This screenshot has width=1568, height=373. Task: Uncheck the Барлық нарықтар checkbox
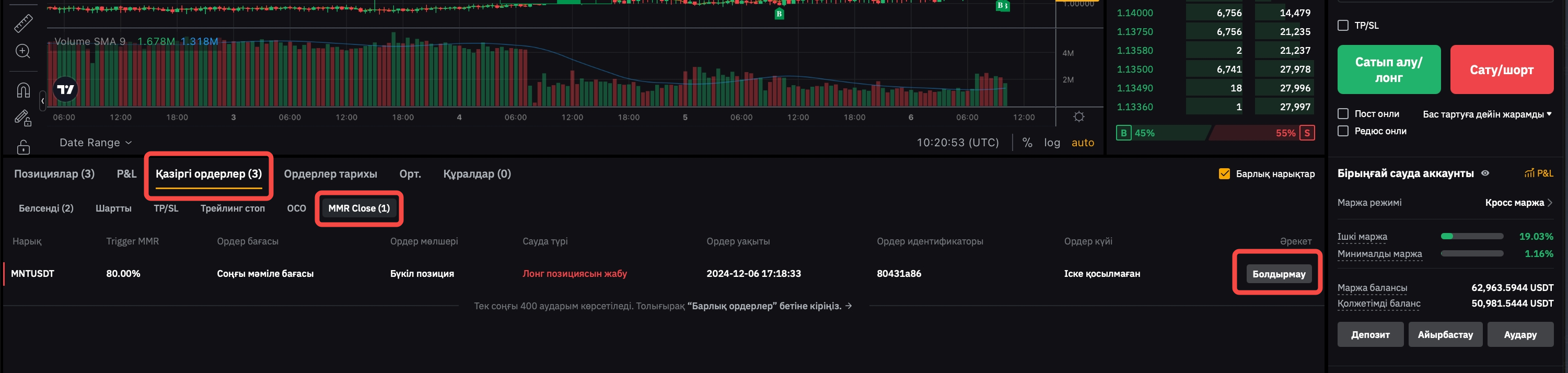pos(1224,174)
